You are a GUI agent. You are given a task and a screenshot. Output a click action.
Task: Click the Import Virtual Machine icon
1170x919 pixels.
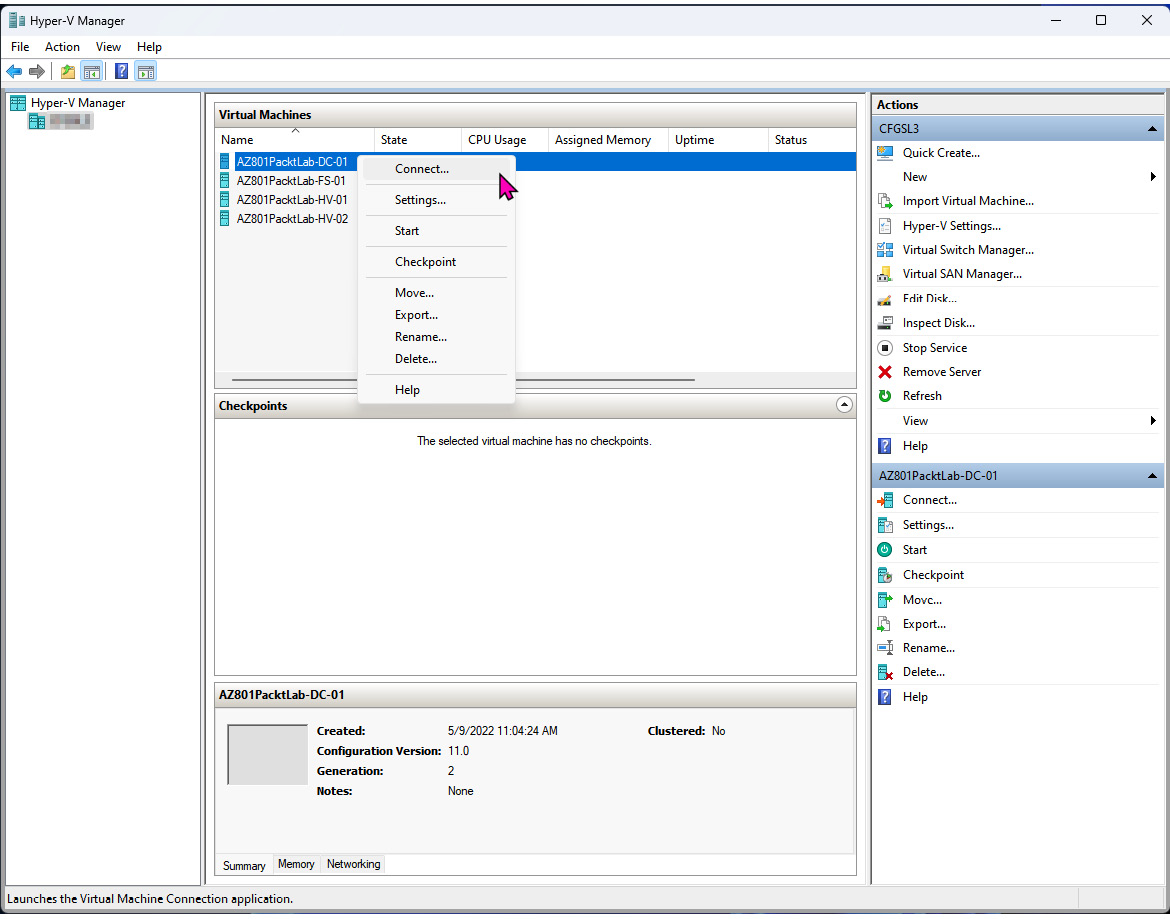pyautogui.click(x=885, y=201)
